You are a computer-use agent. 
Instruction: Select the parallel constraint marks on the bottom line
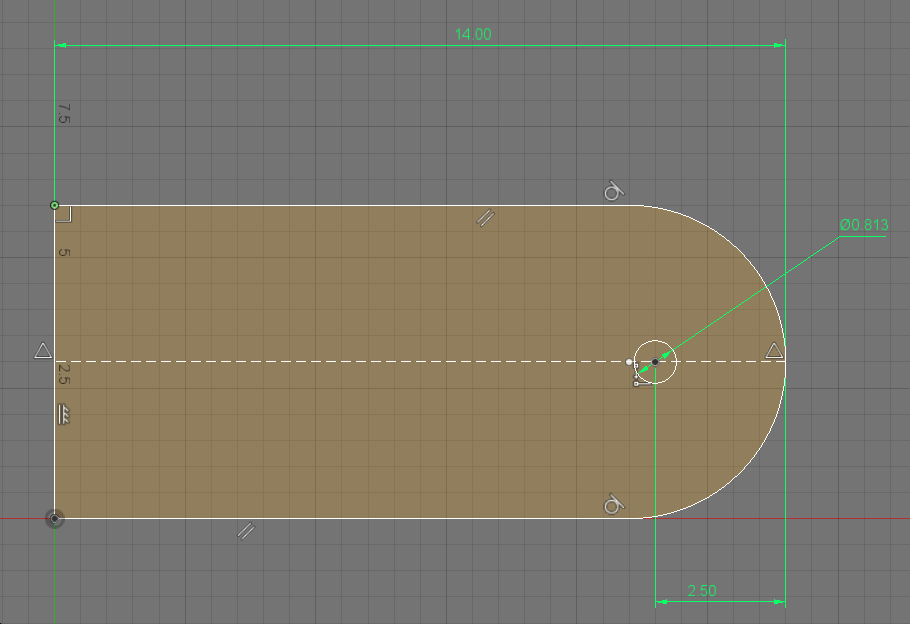coord(247,530)
